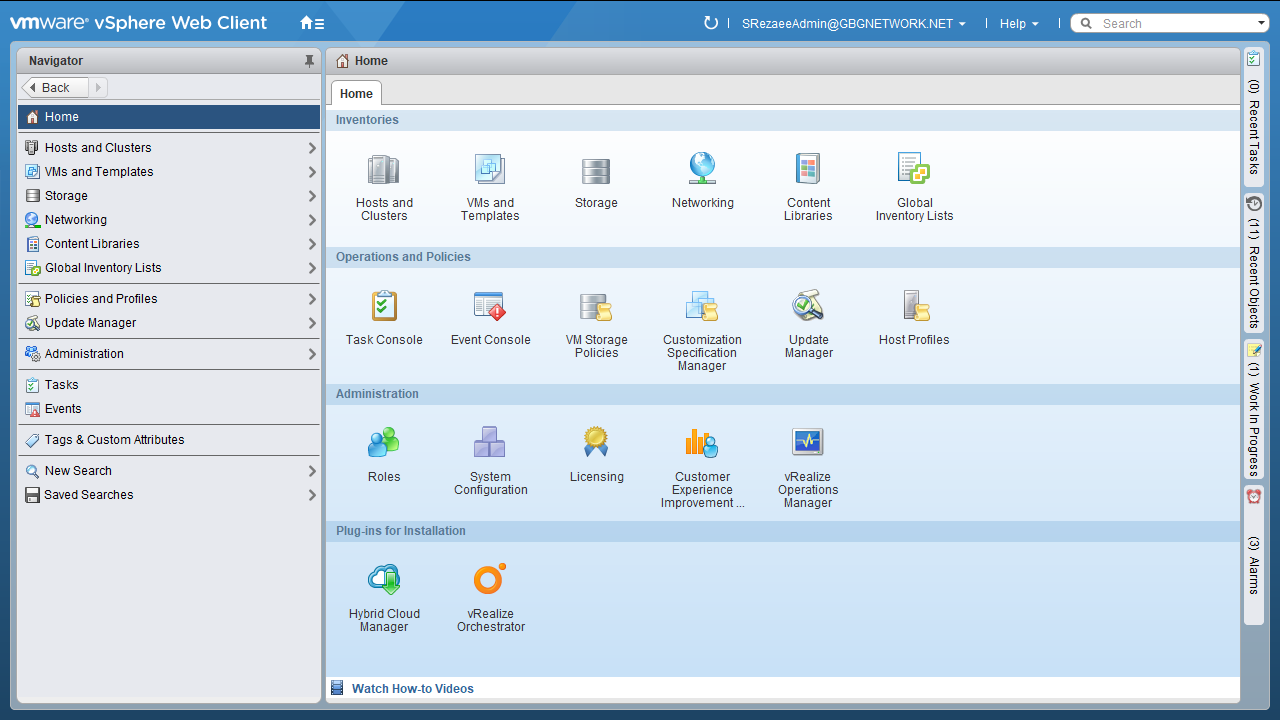Open the Help dropdown menu

pos(1019,24)
